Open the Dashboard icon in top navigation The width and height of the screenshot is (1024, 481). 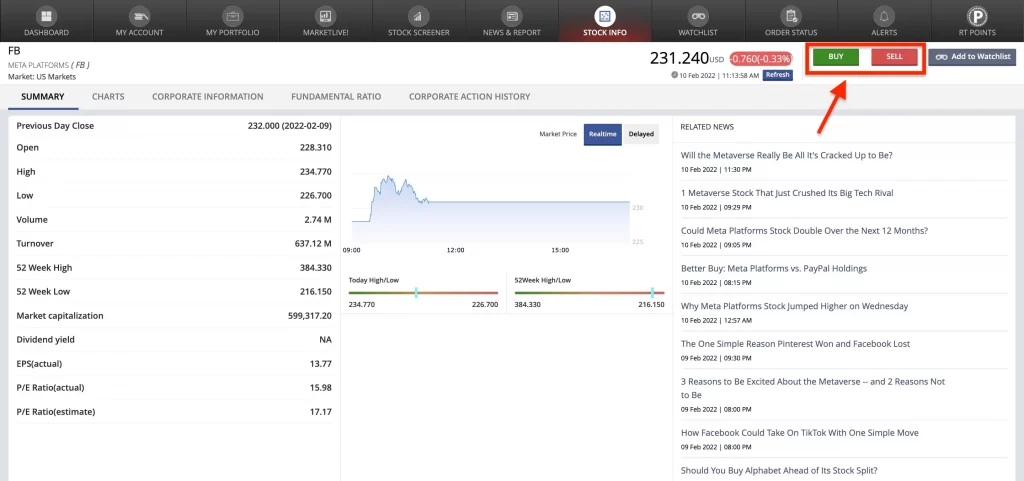click(46, 16)
